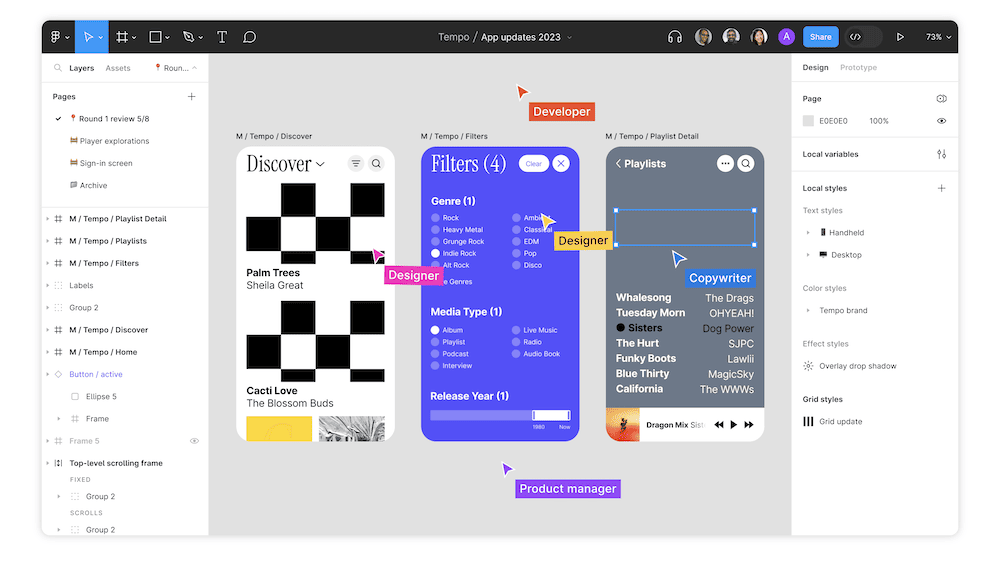Toggle Dev Mode code icon
The image size is (1000, 570).
855,37
